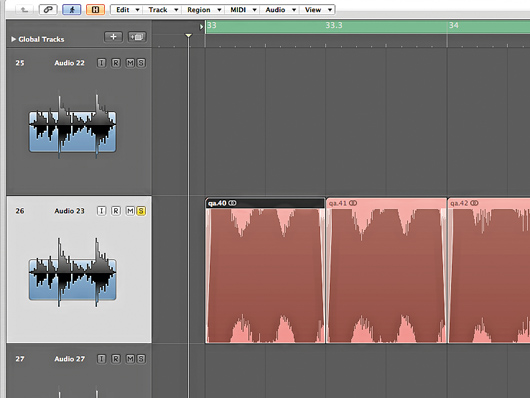Mute the Audio 23 track
This screenshot has height=398, width=530.
(130, 211)
